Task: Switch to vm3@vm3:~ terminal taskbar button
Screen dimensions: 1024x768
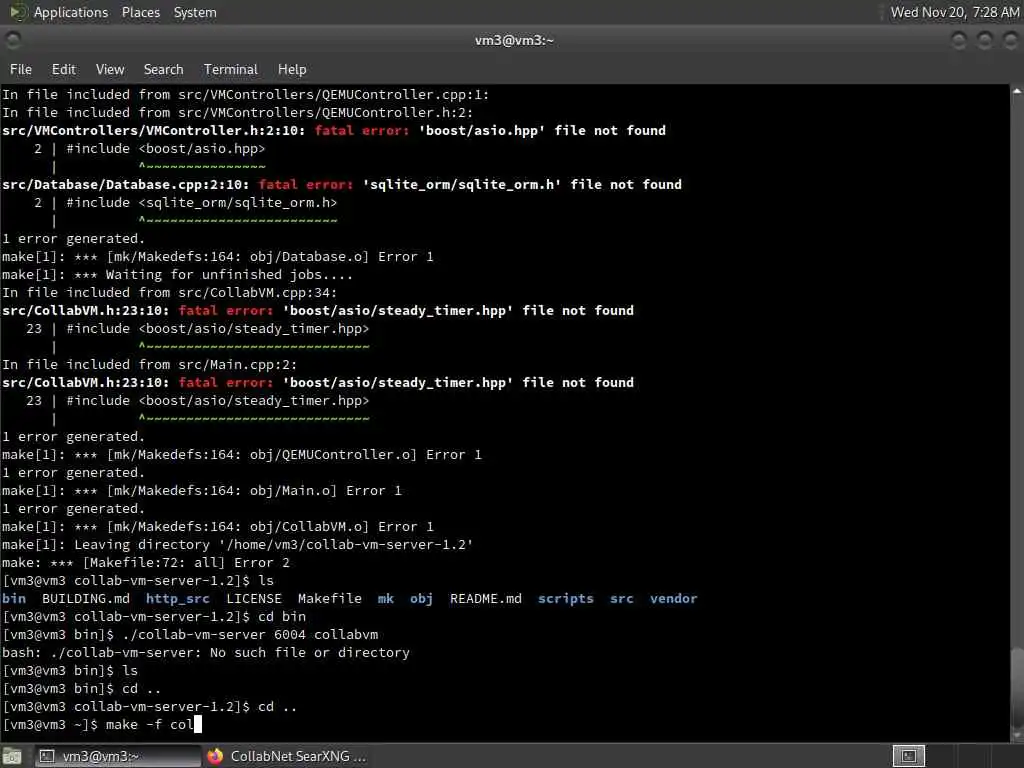Action: 118,756
